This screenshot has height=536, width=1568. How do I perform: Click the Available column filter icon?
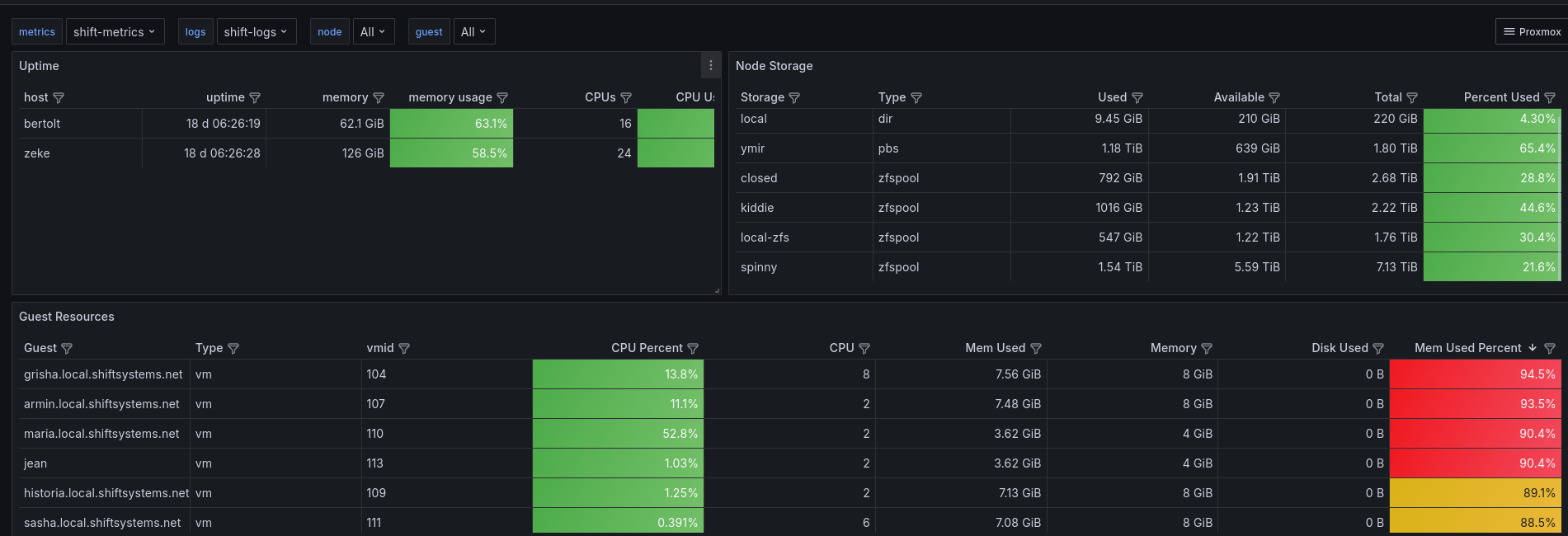tap(1274, 98)
